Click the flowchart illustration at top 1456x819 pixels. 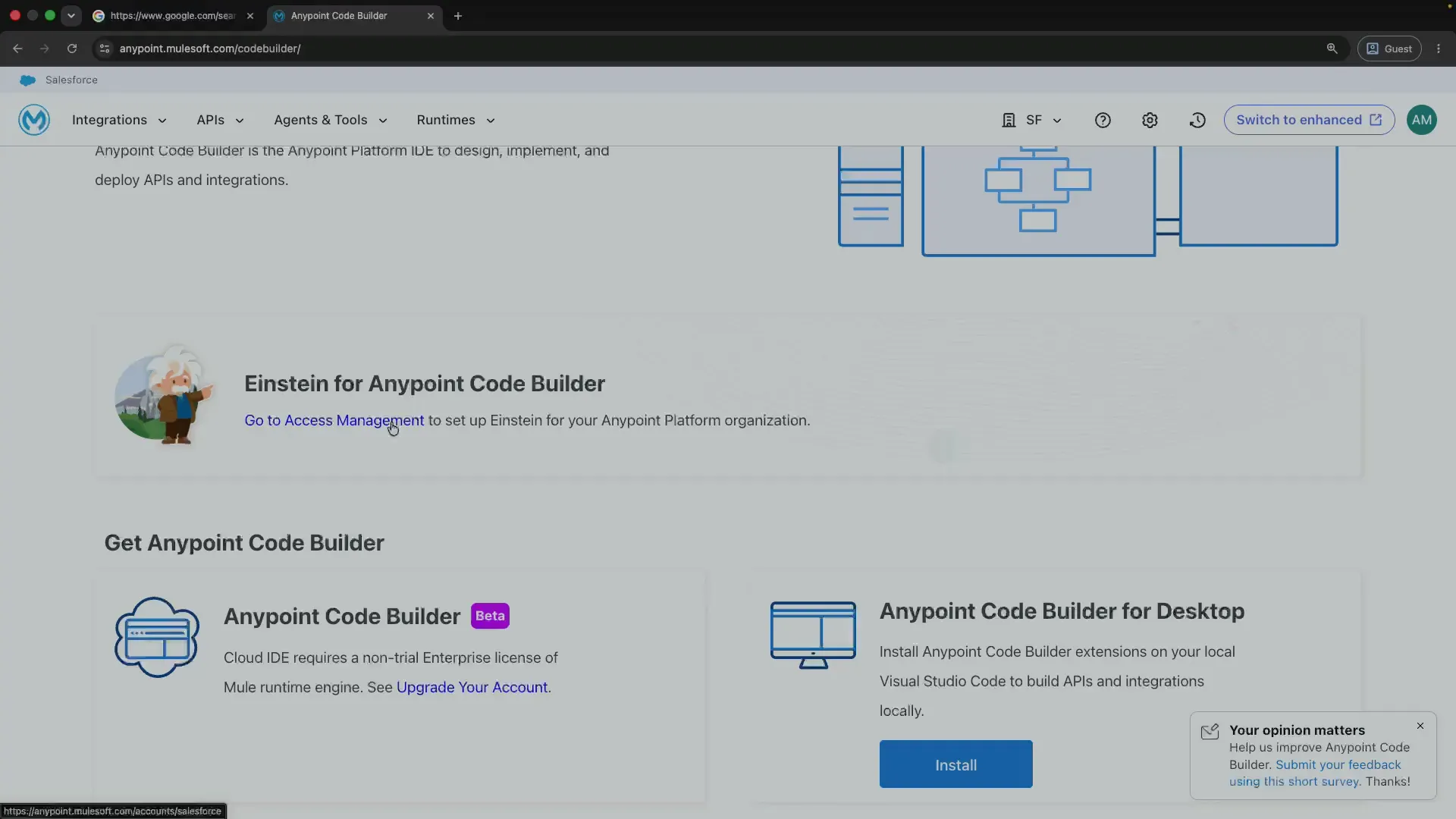pyautogui.click(x=1087, y=201)
